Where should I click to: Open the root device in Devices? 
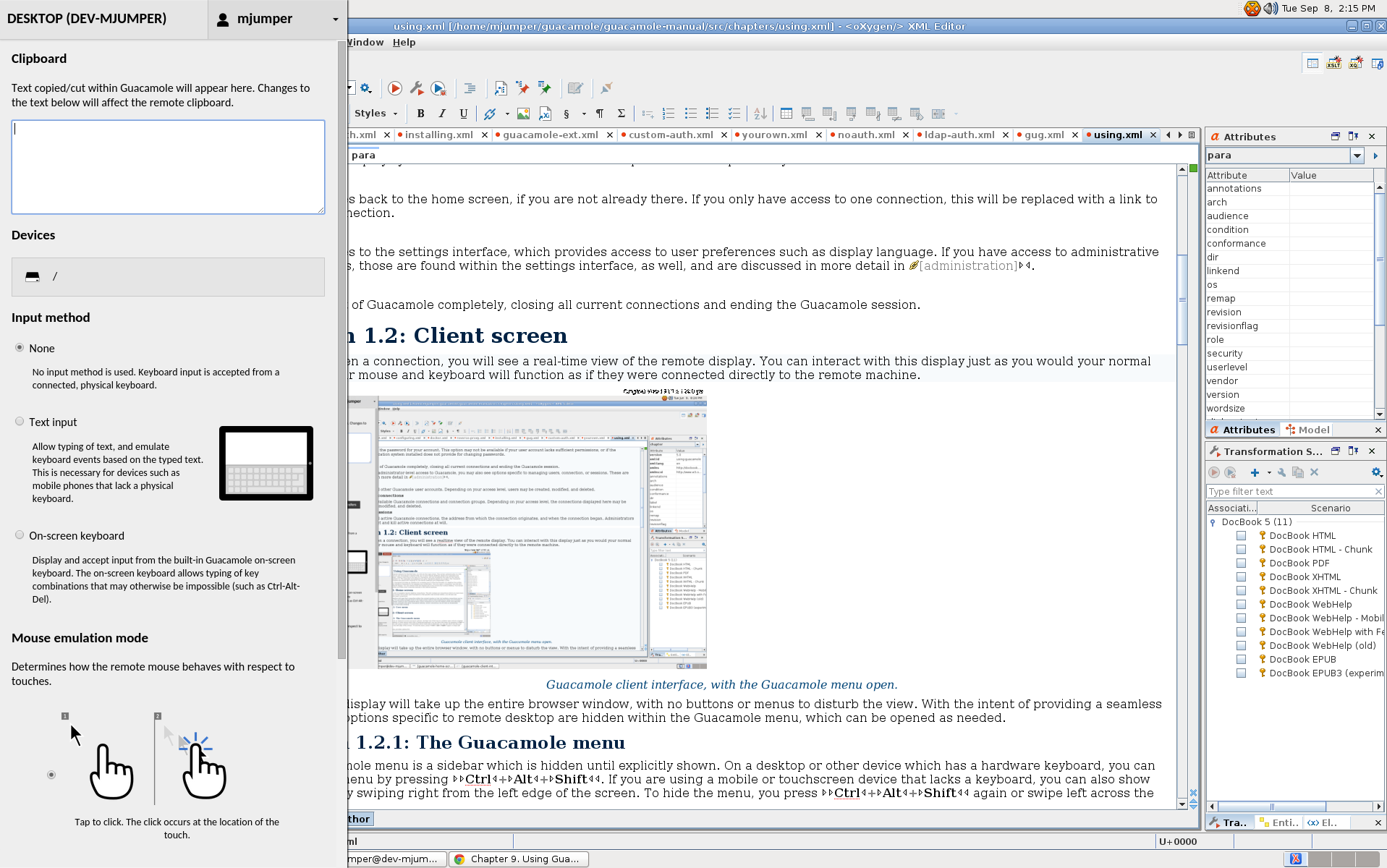tap(168, 277)
